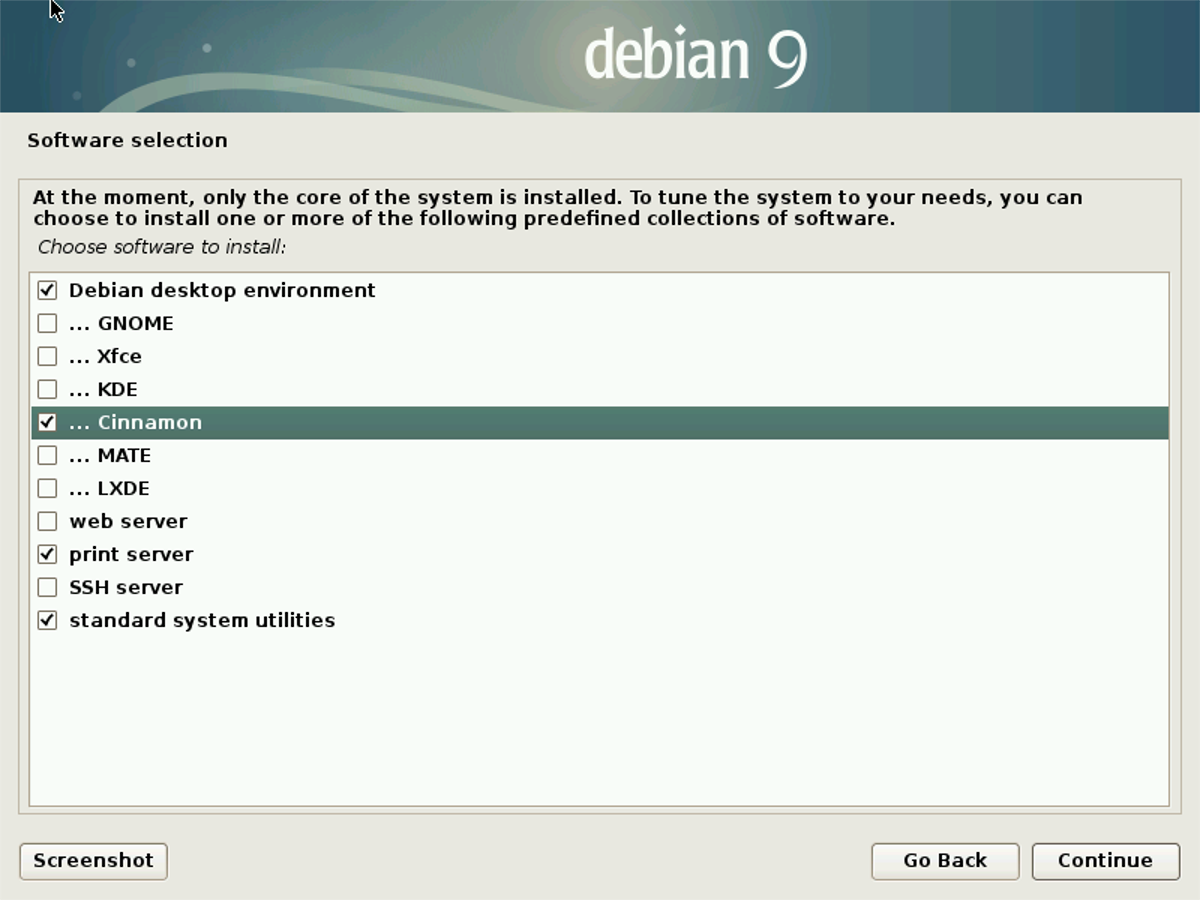
Task: Take a capture with the Screenshot button
Action: 93,861
